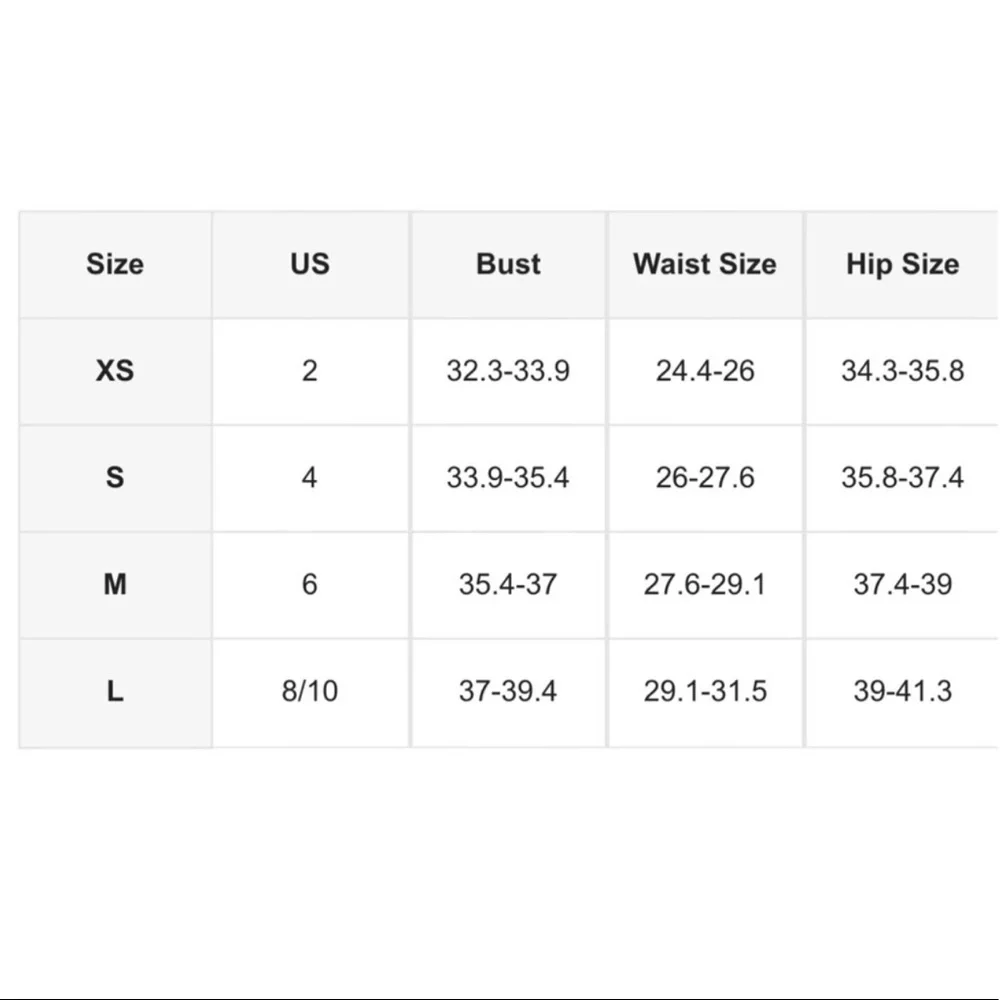Select the L size row label
1000x1000 pixels.
pyautogui.click(x=115, y=691)
